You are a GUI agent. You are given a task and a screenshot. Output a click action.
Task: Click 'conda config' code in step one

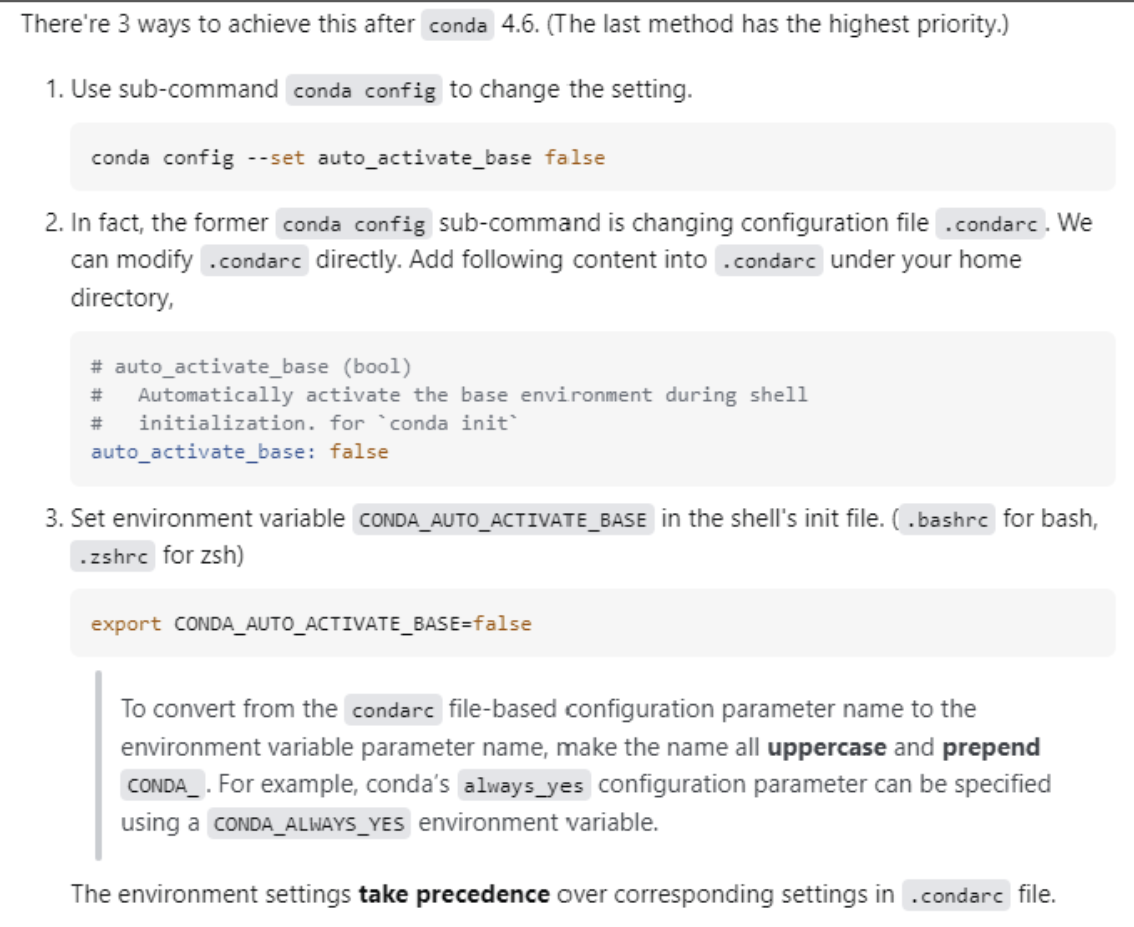(x=364, y=90)
